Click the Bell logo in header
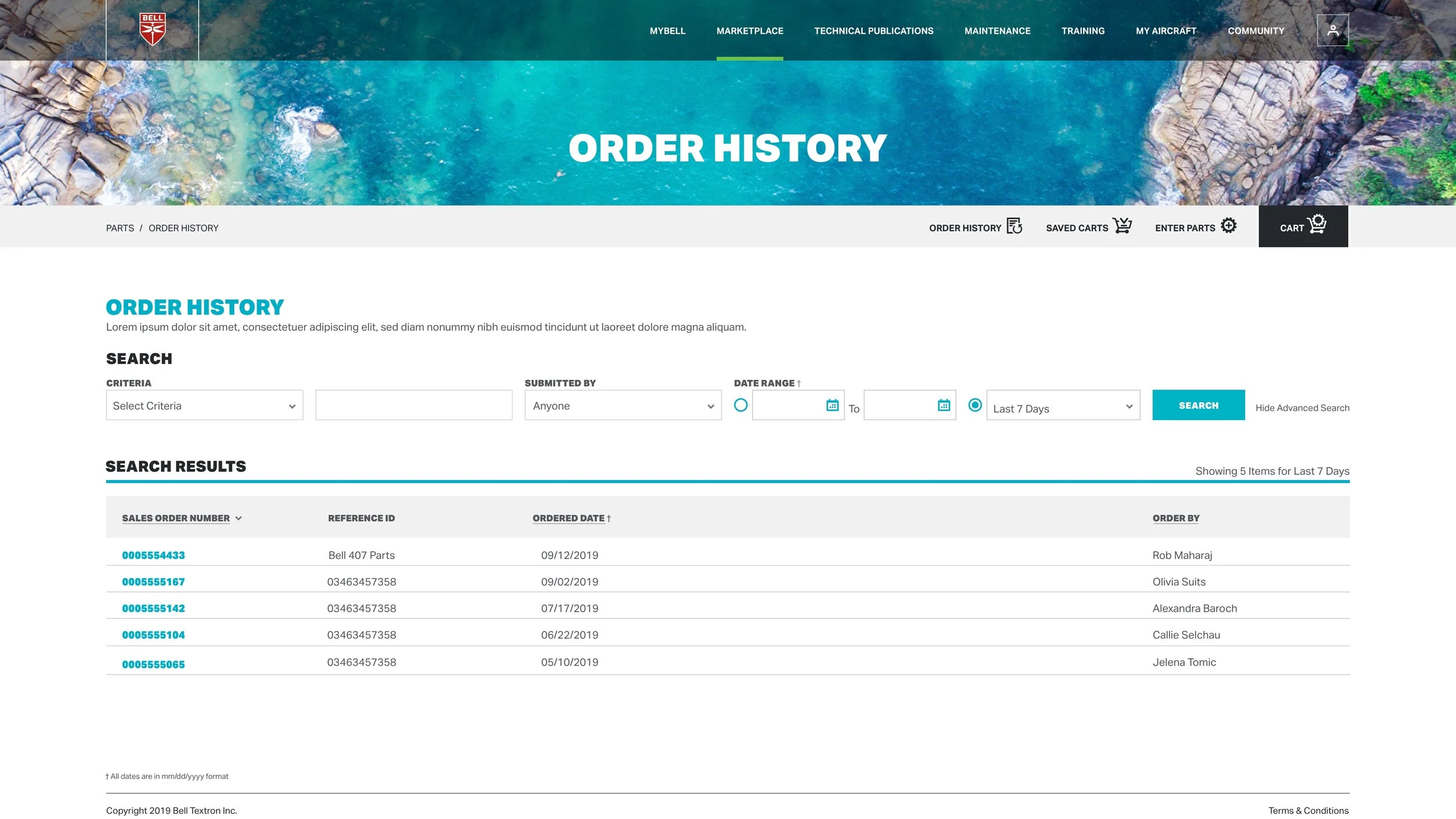The width and height of the screenshot is (1456, 819). pyautogui.click(x=153, y=29)
